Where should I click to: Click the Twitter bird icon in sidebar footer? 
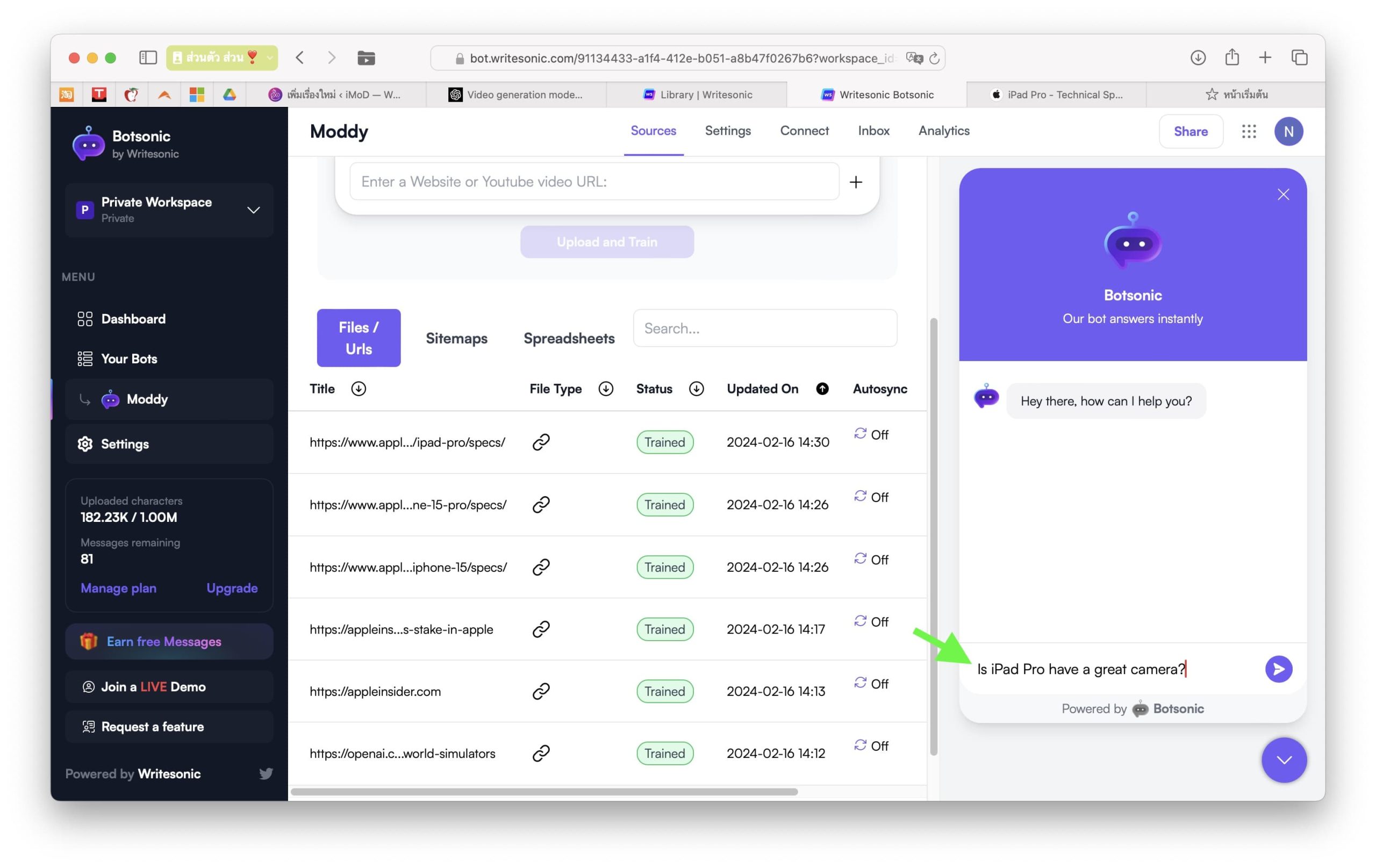pos(266,773)
